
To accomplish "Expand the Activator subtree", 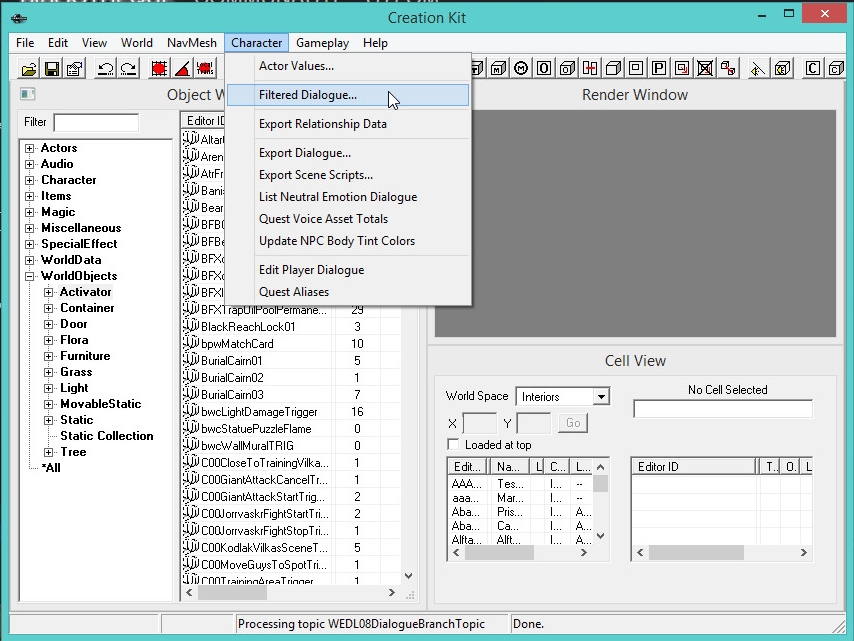I will point(49,292).
